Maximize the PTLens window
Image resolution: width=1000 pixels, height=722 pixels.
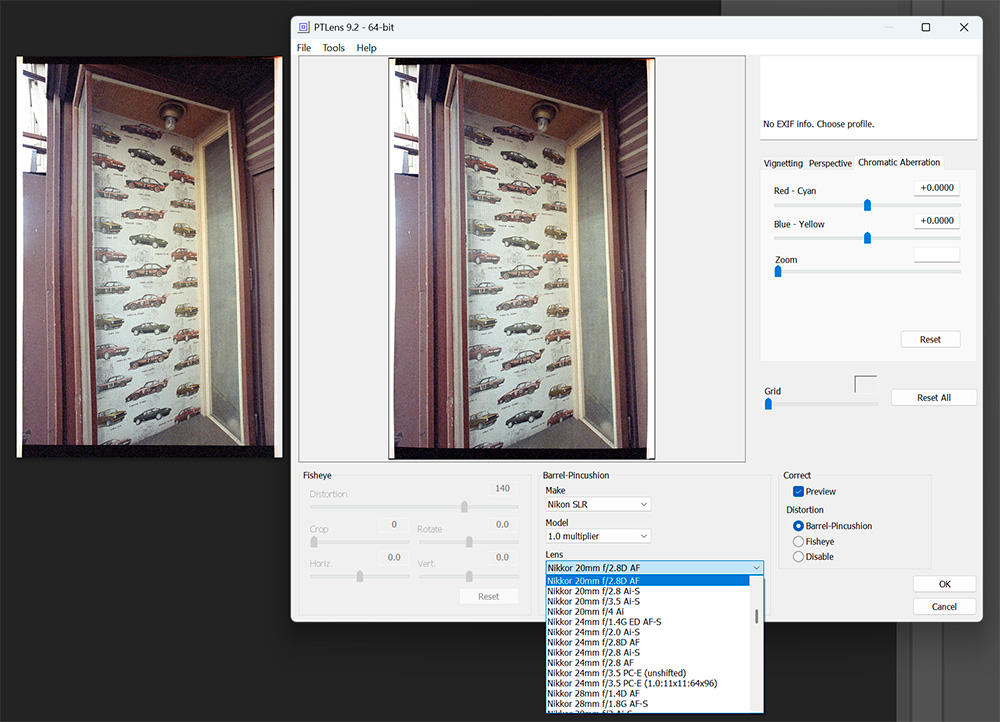[x=926, y=27]
